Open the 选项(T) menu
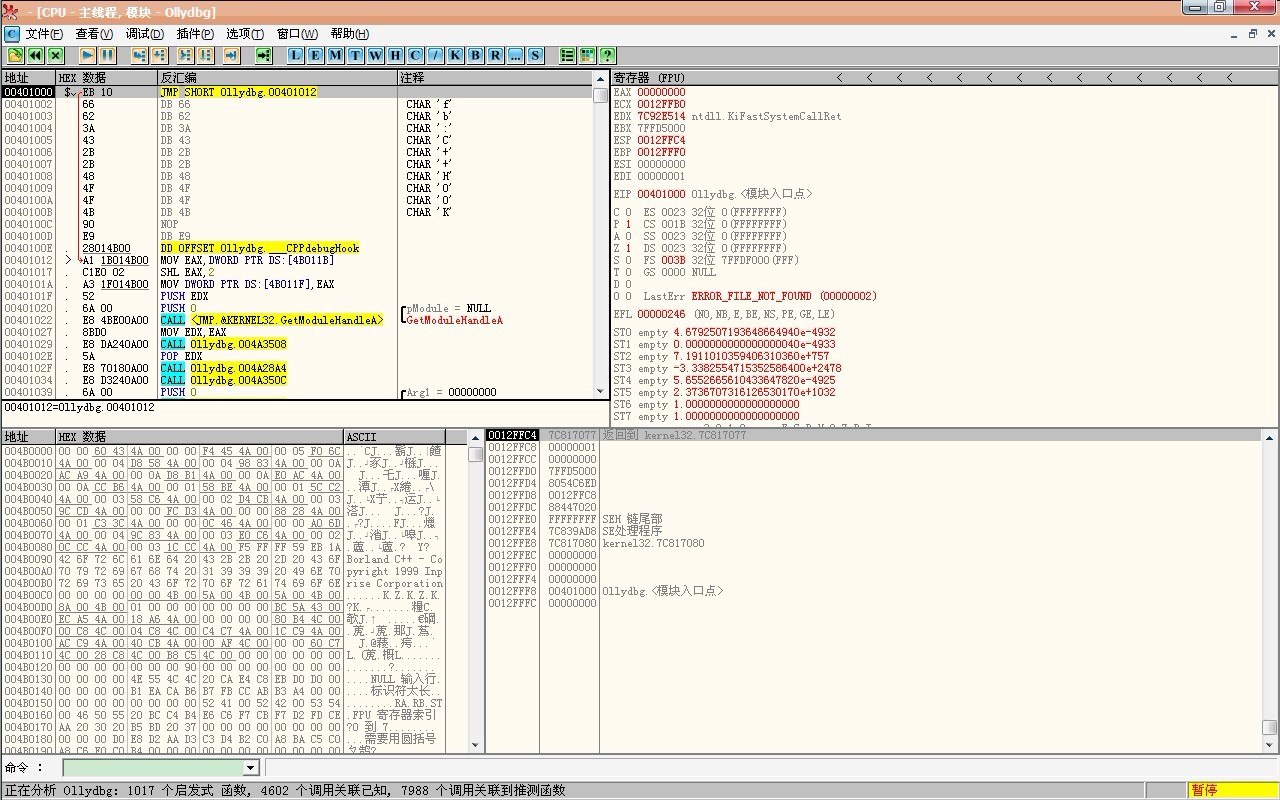This screenshot has width=1280, height=800. point(245,34)
